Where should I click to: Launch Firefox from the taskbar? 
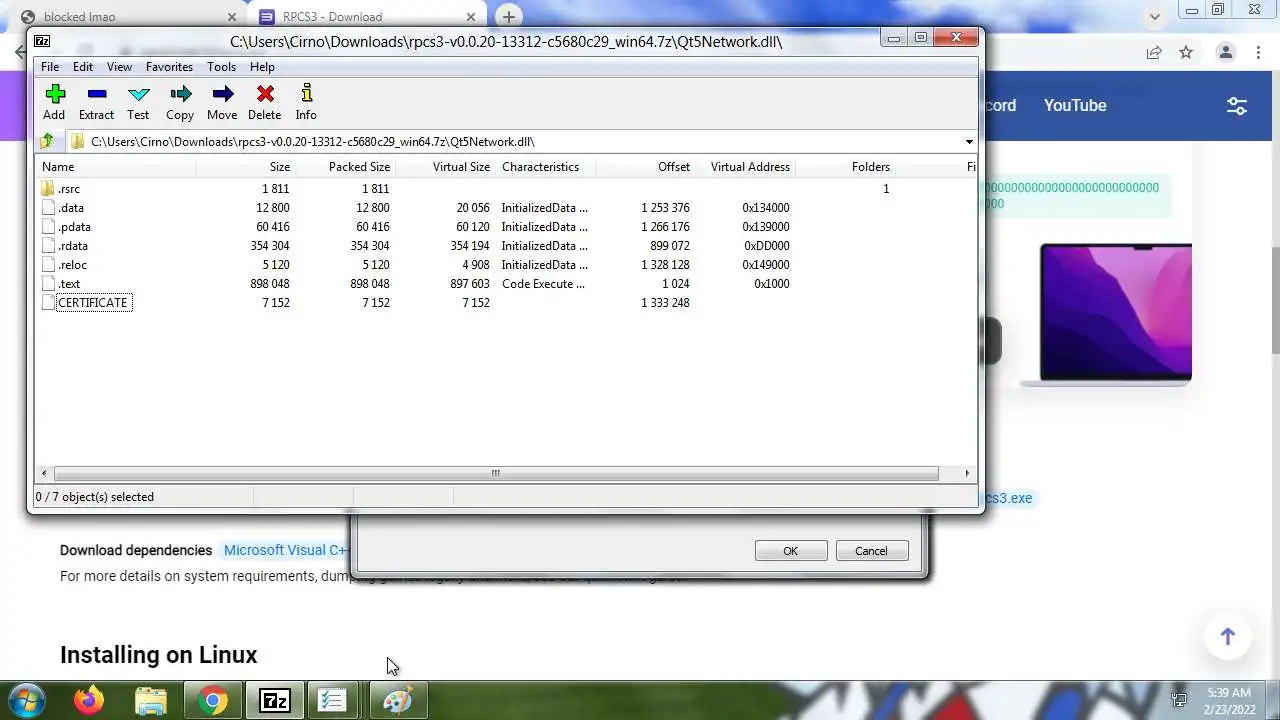point(89,700)
